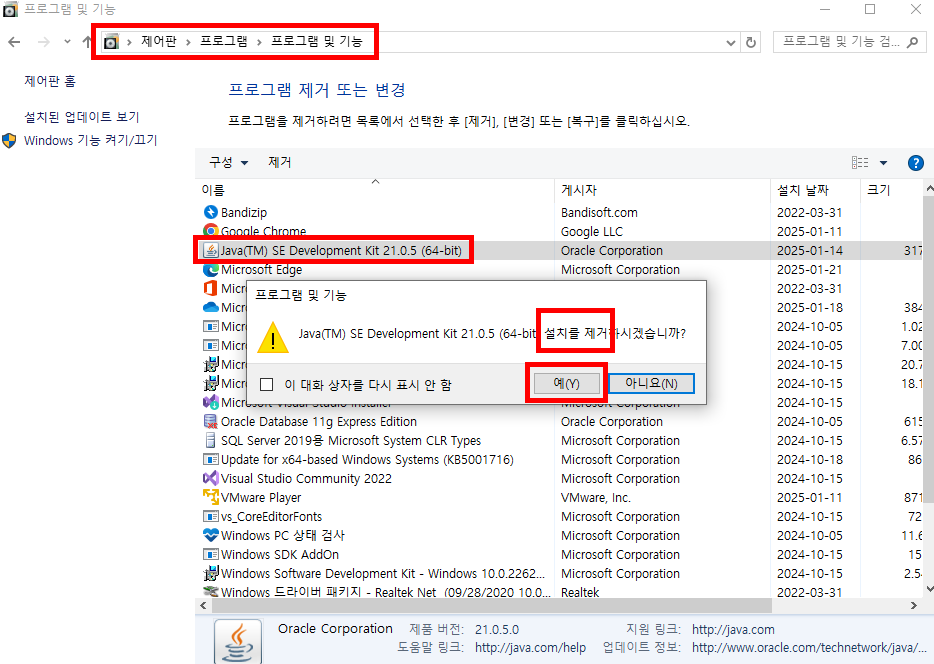Click the warning triangle icon in dialog
Screen dimensions: 934x664
point(273,338)
